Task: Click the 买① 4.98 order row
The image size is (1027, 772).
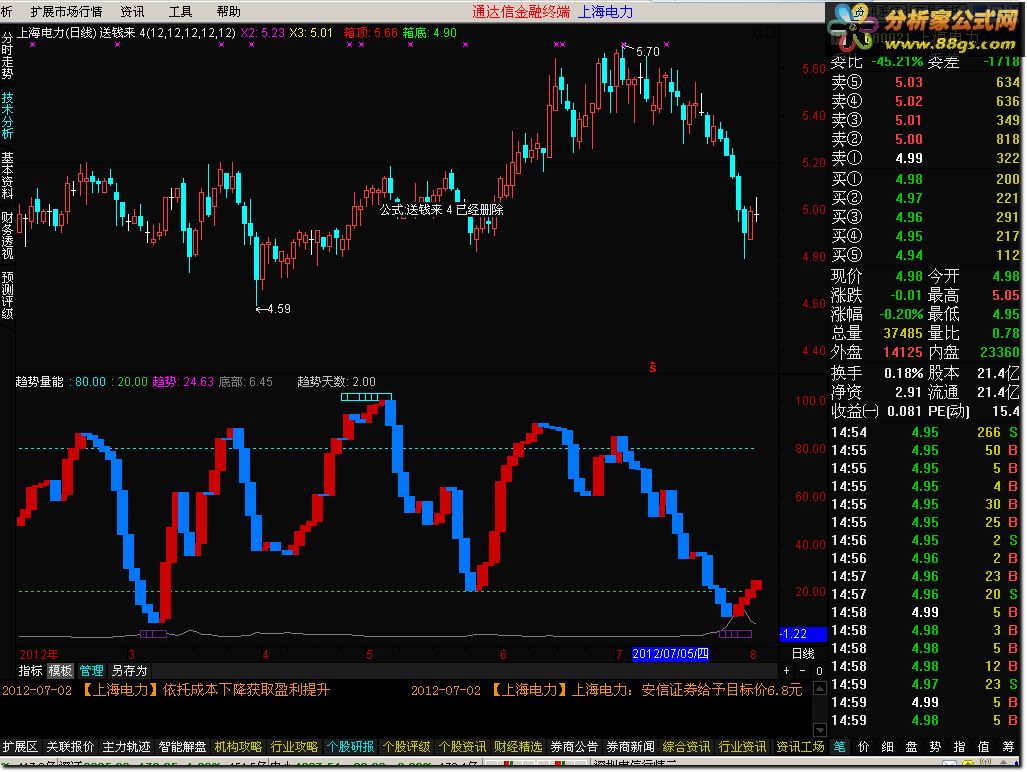Action: [925, 179]
